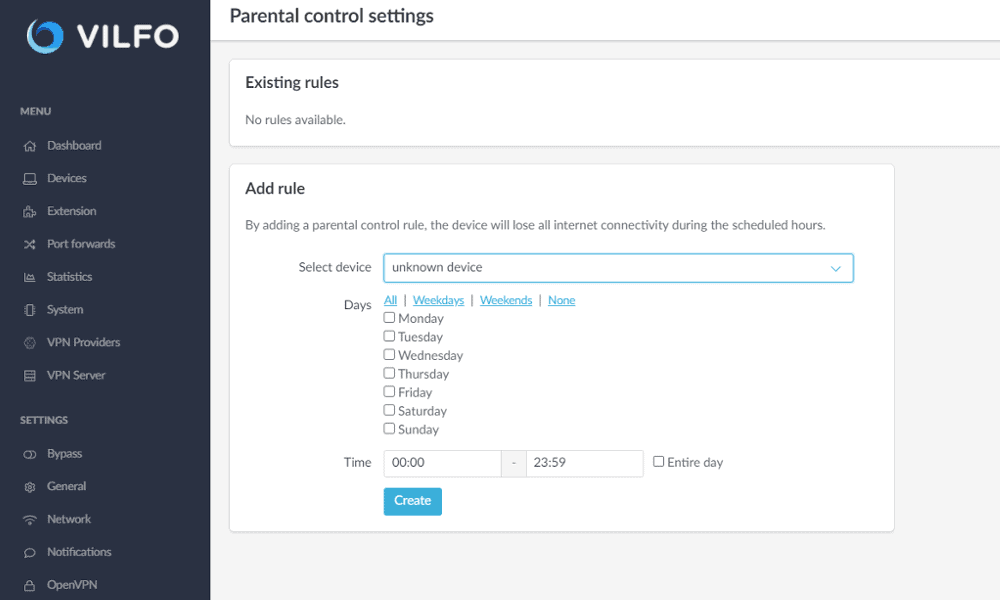Click the dropdown chevron for unknown device

click(835, 268)
